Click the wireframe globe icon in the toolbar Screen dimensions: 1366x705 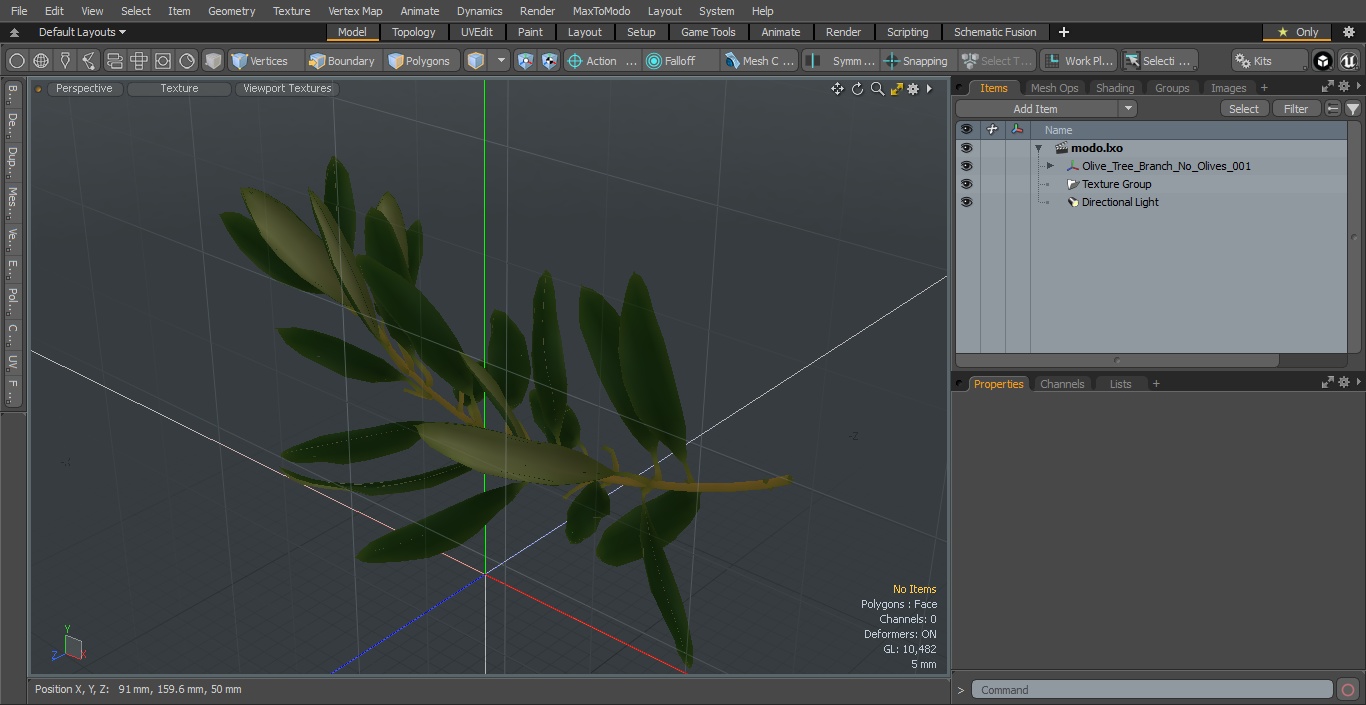click(41, 61)
